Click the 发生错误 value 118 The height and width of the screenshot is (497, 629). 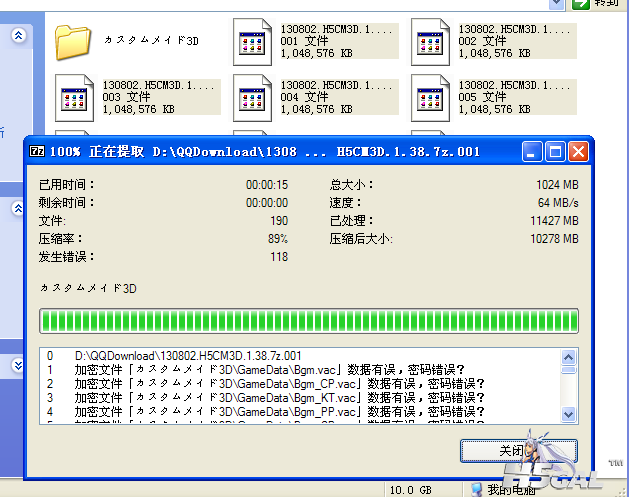(x=279, y=257)
